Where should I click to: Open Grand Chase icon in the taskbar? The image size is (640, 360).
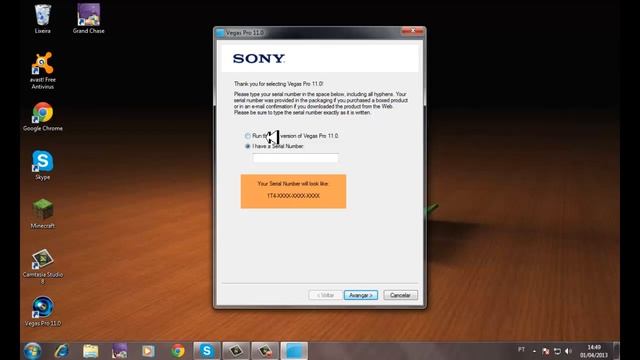(x=120, y=351)
